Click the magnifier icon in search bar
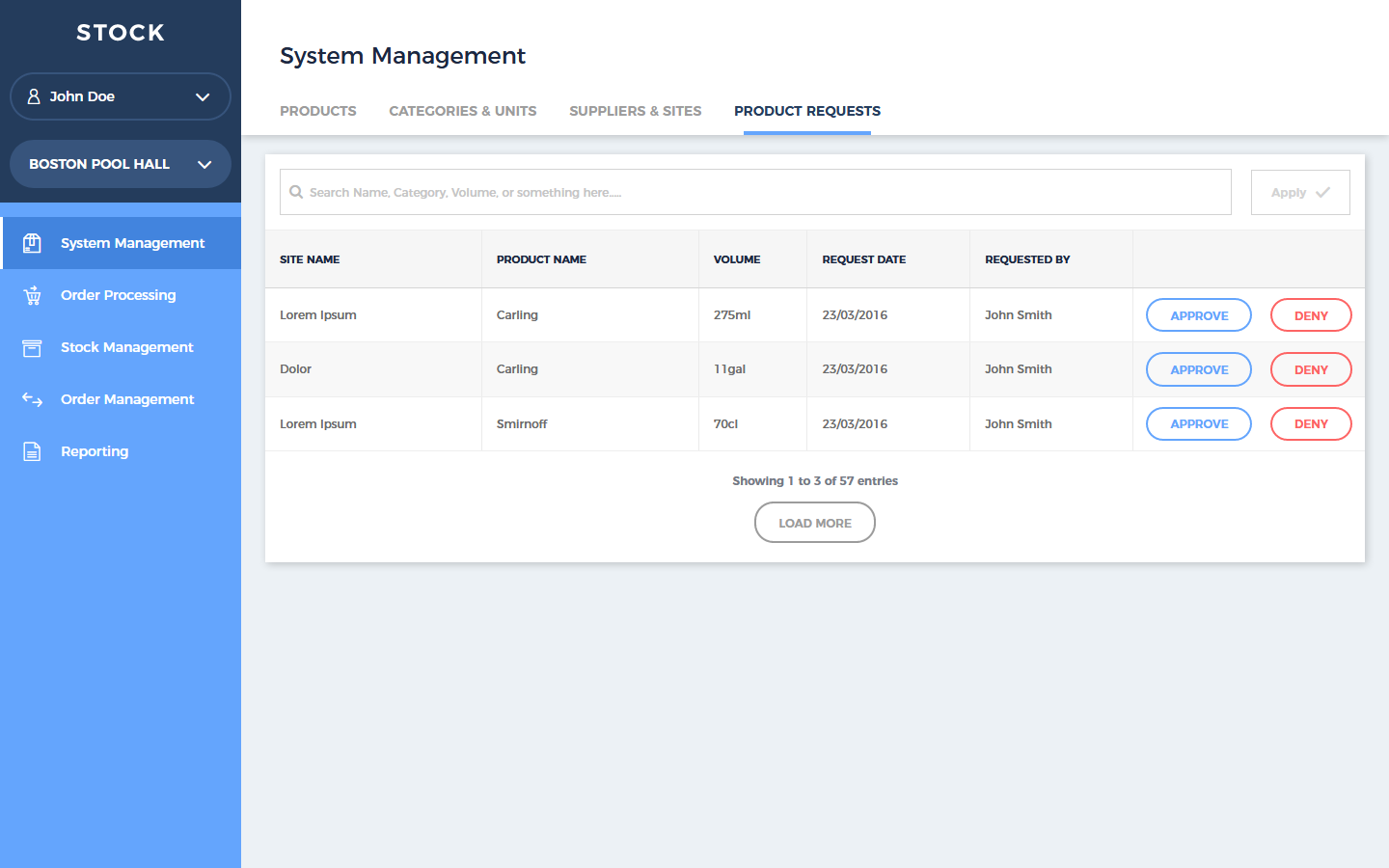Screen dimensions: 1389x868 296,192
